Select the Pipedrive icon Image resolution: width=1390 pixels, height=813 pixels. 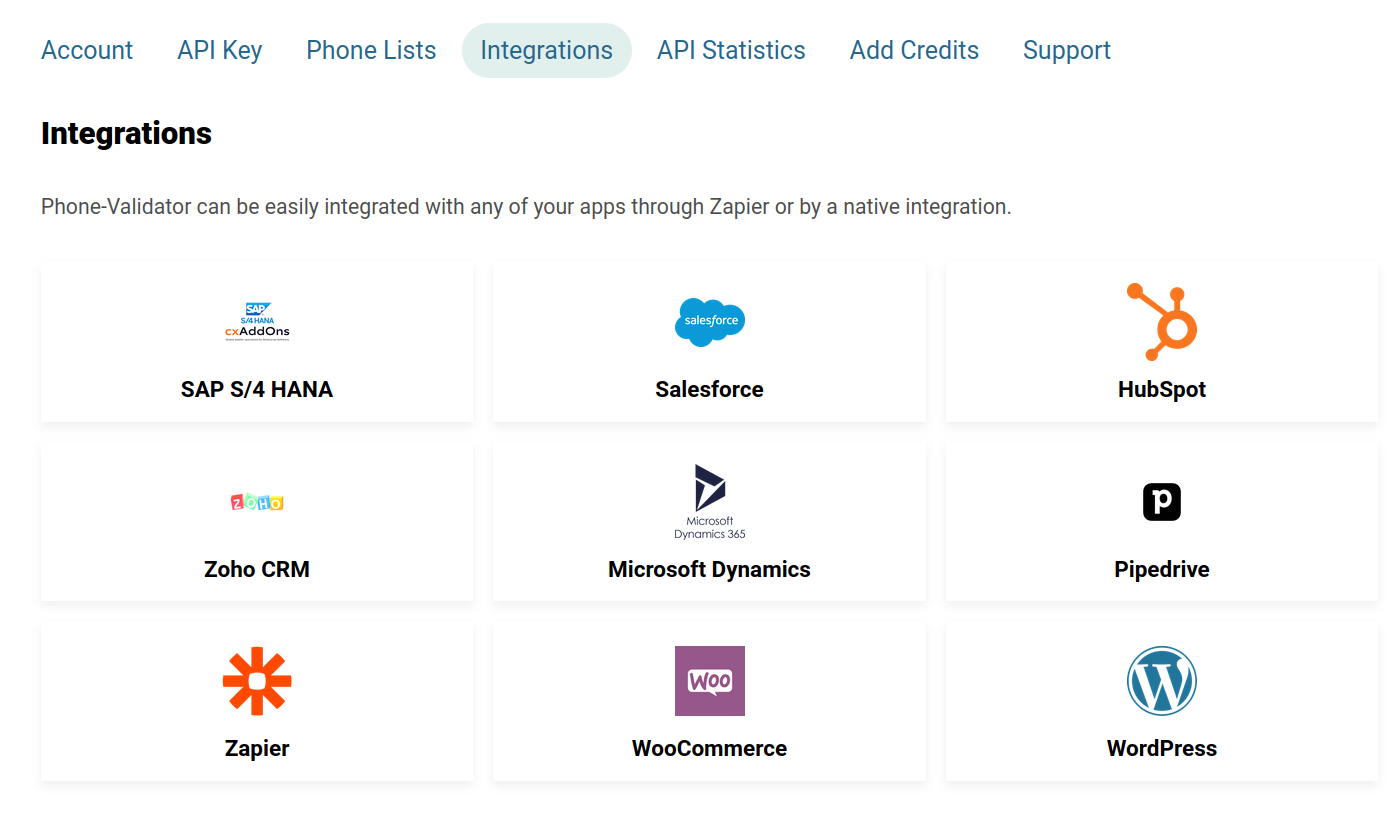pos(1161,501)
